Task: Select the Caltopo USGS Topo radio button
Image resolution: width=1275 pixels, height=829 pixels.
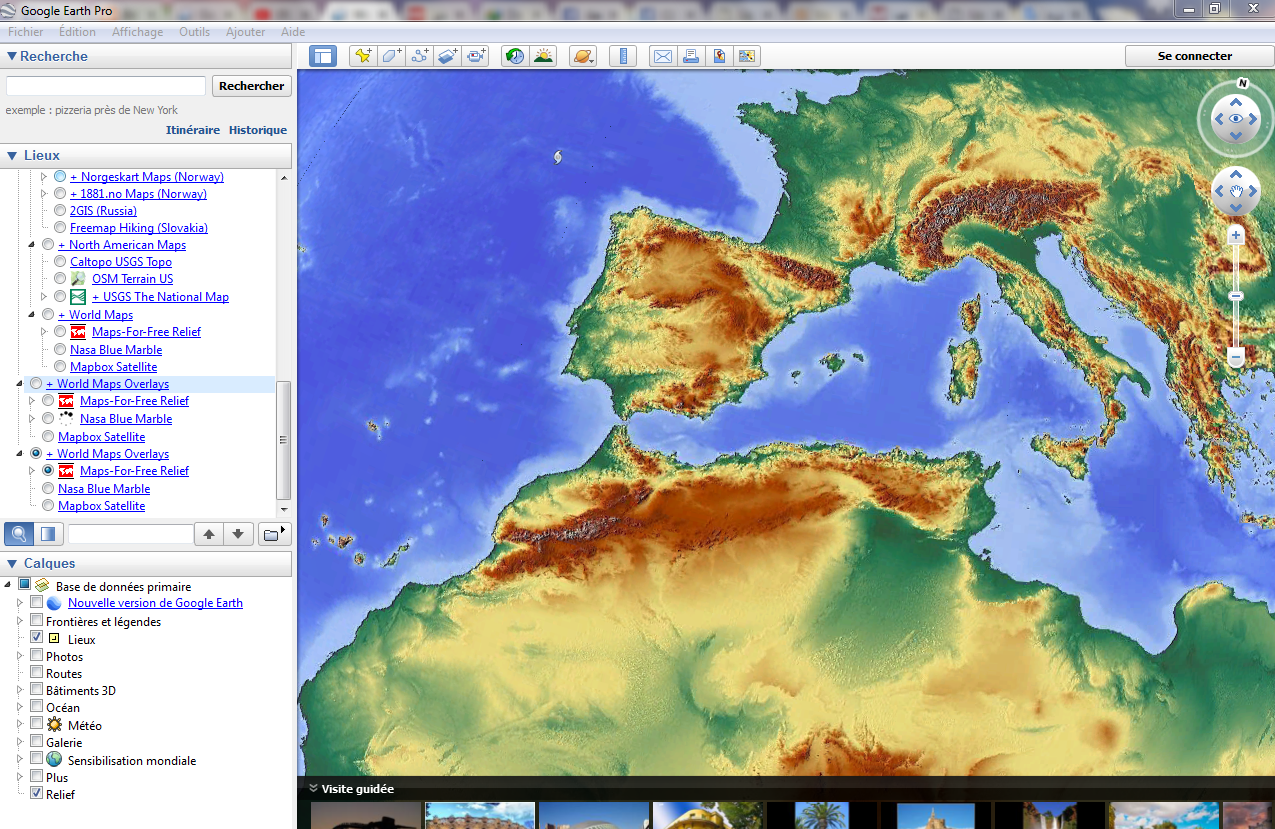Action: (60, 262)
